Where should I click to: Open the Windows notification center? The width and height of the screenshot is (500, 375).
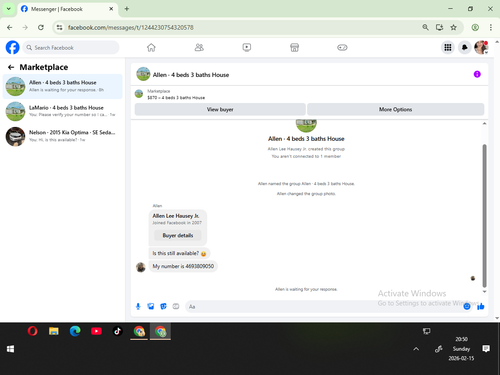coord(486,349)
